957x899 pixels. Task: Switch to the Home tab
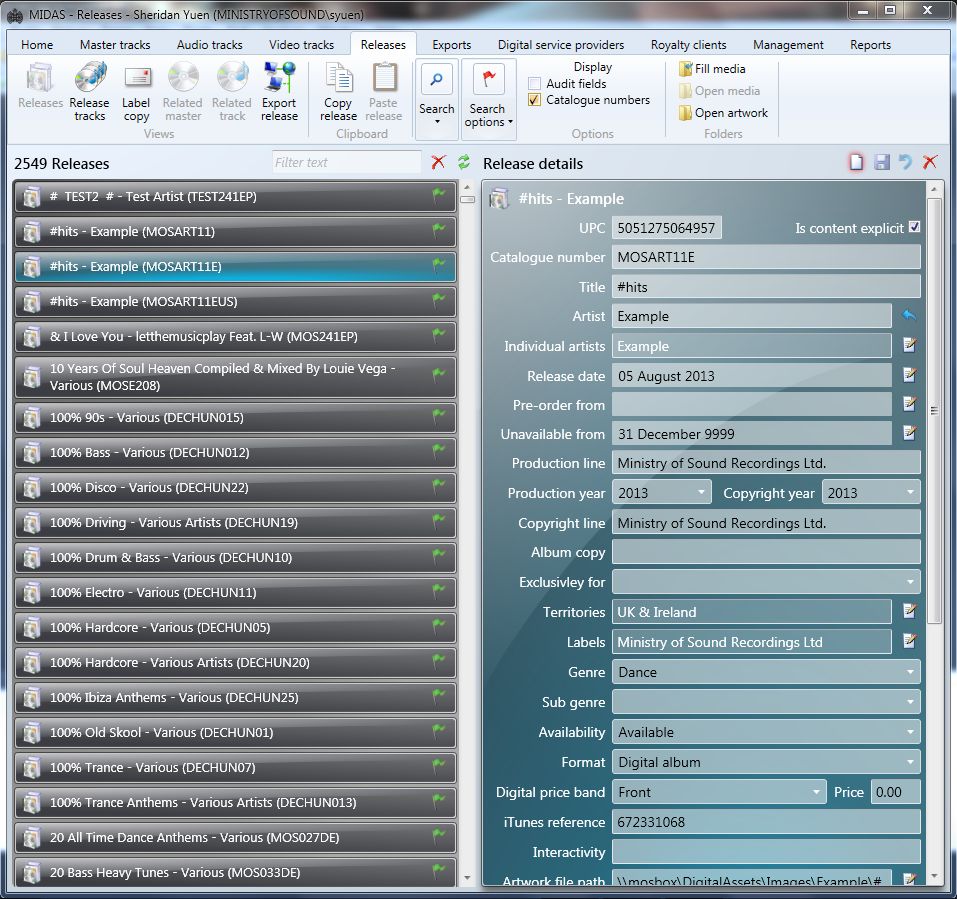coord(37,45)
